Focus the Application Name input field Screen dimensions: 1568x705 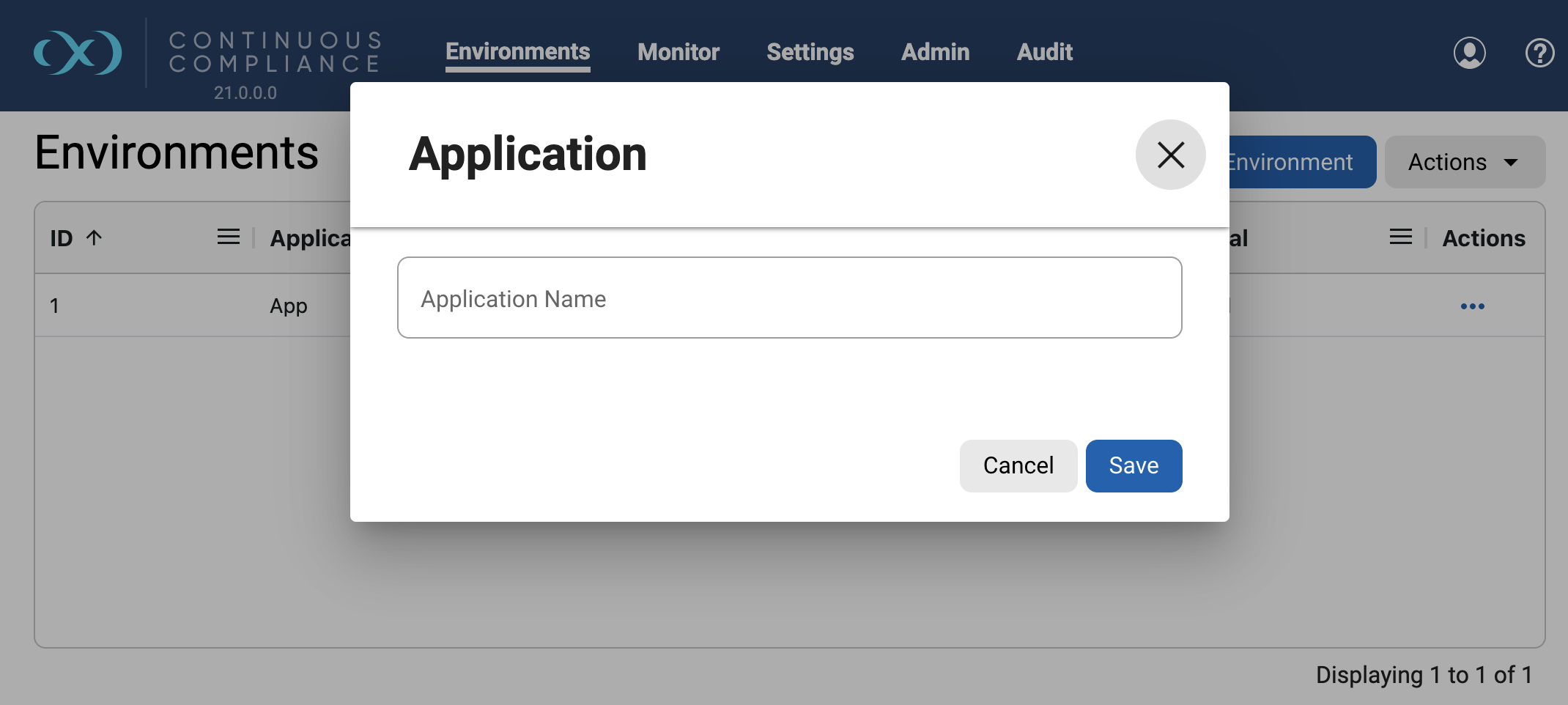coord(789,298)
